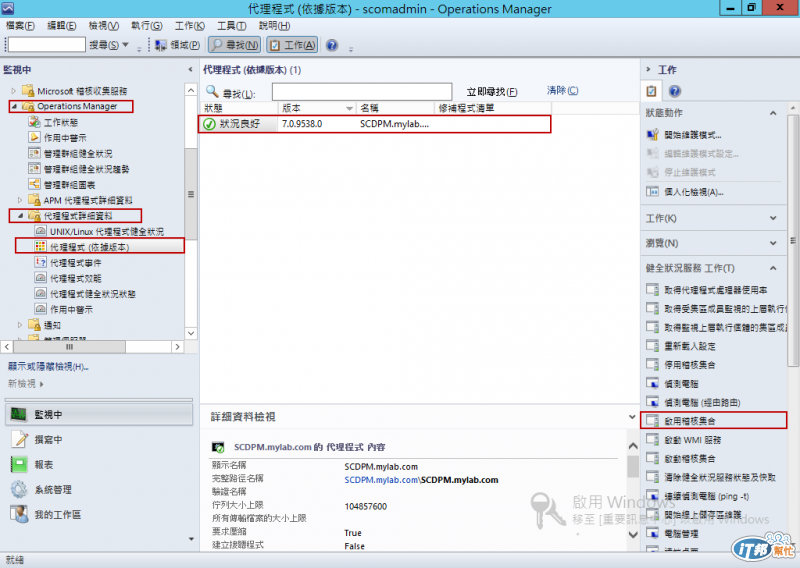Open the 工作(K) menu in menu bar
This screenshot has width=800, height=568.
click(189, 26)
